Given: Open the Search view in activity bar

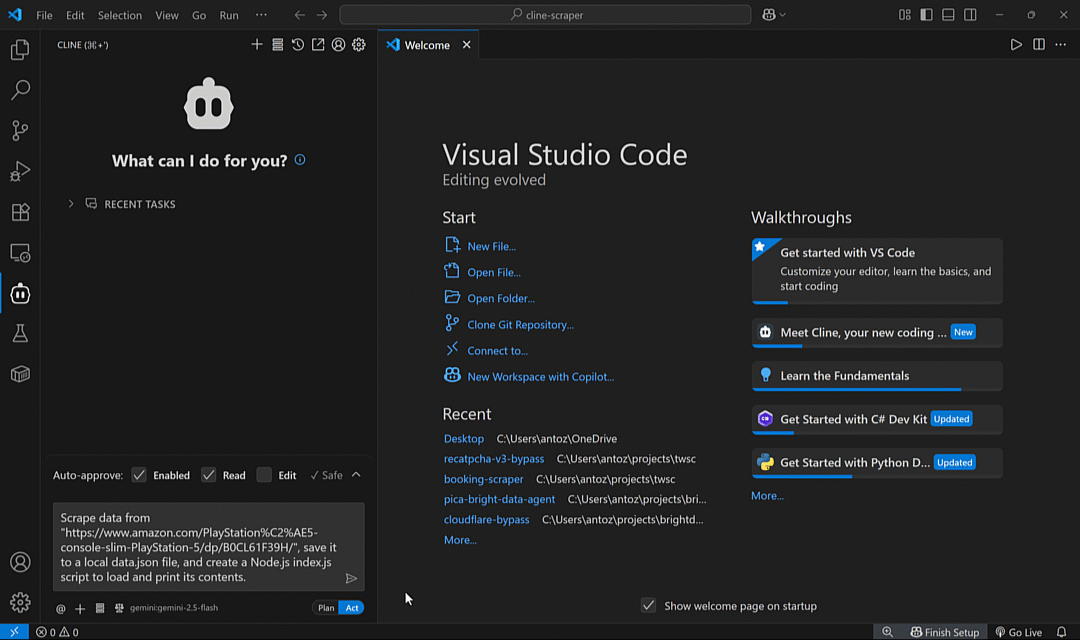Looking at the screenshot, I should (x=20, y=90).
